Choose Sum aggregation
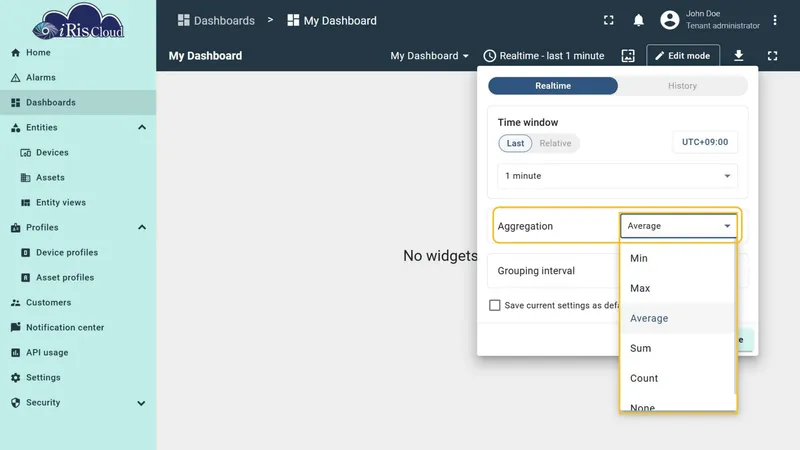Screen dimensions: 800x450 coord(678,348)
